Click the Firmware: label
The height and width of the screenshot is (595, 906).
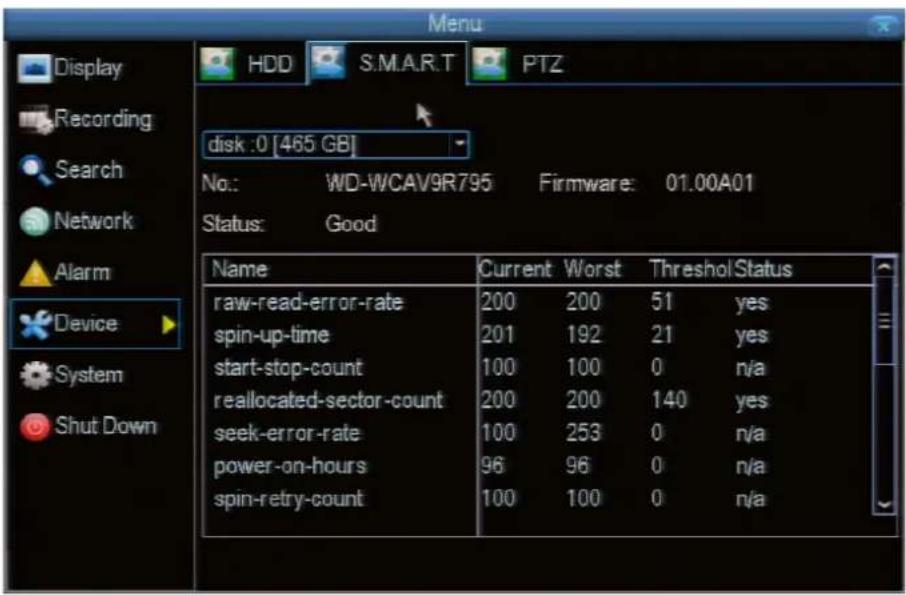point(587,184)
